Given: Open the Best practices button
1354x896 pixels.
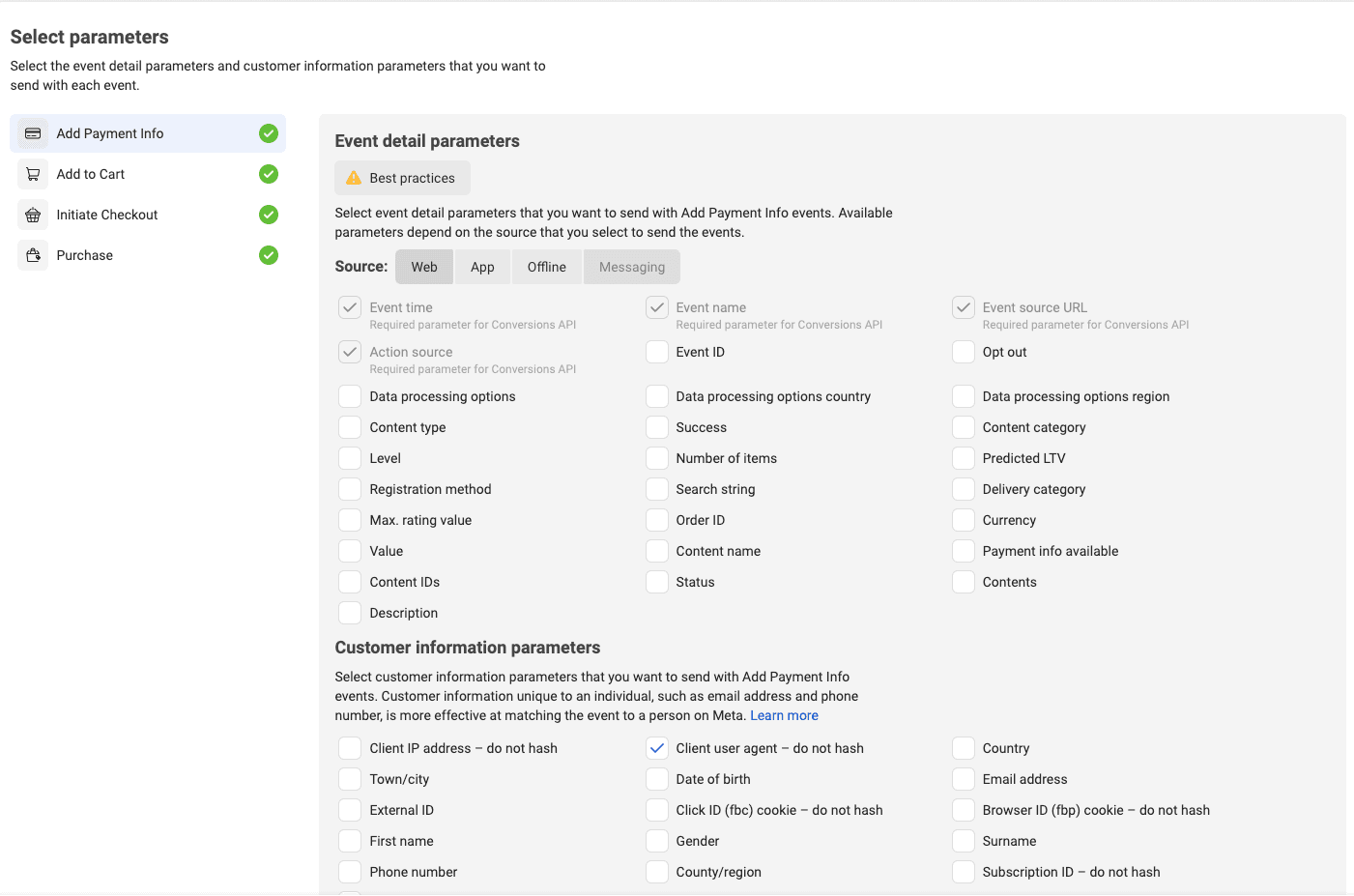Looking at the screenshot, I should [402, 178].
